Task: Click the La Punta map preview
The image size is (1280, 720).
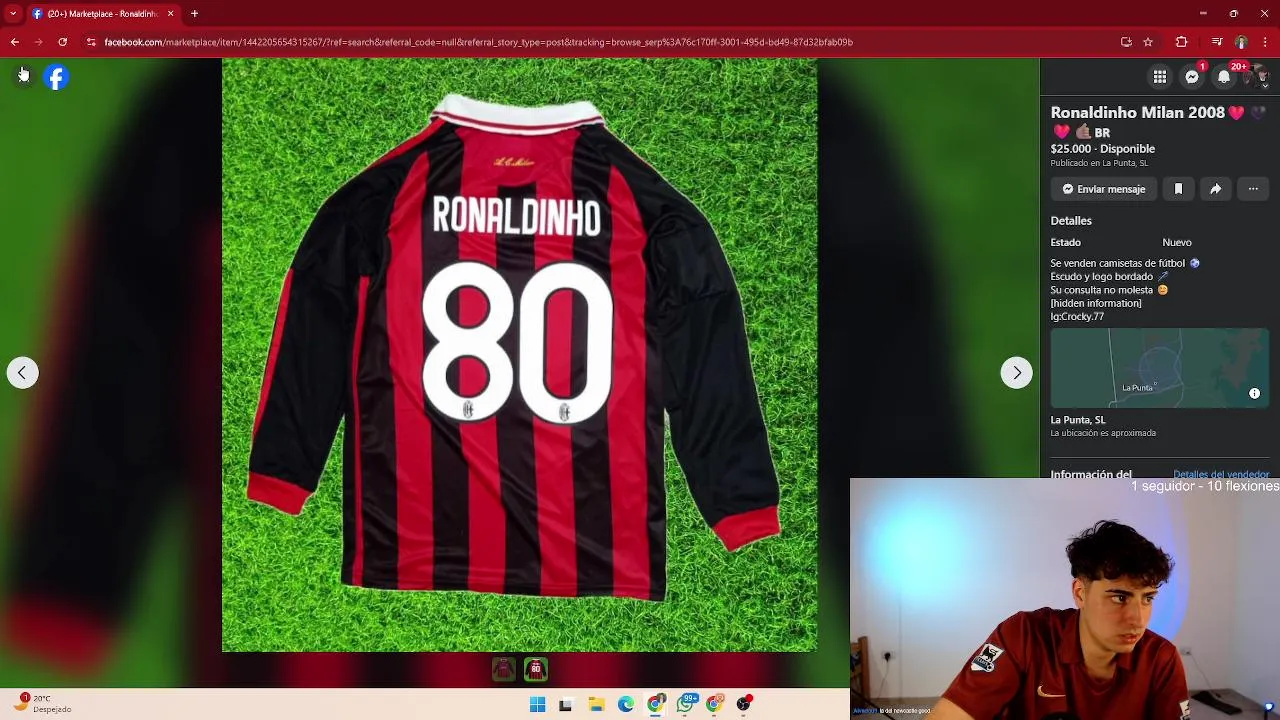Action: (1159, 367)
